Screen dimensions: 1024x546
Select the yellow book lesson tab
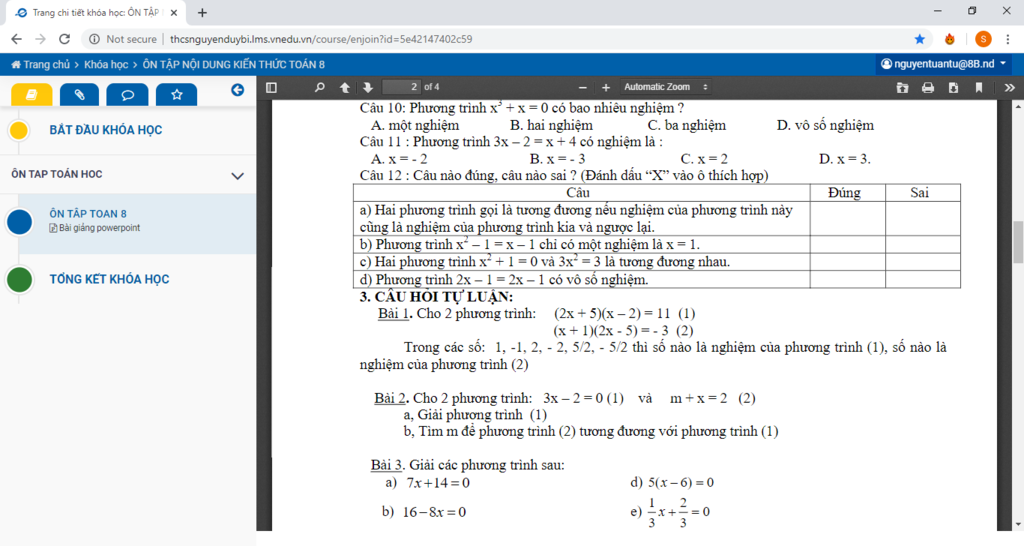tap(31, 95)
